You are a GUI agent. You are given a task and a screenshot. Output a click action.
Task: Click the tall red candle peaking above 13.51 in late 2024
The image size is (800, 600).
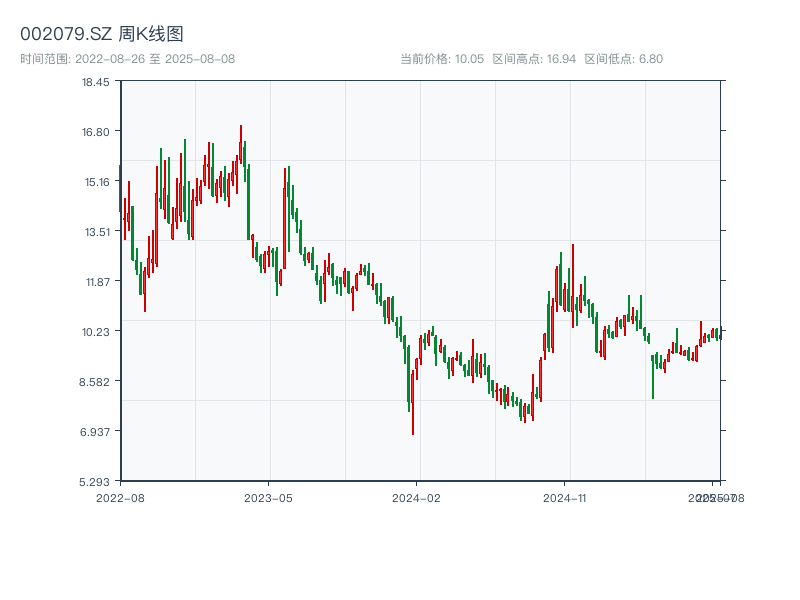[x=573, y=284]
